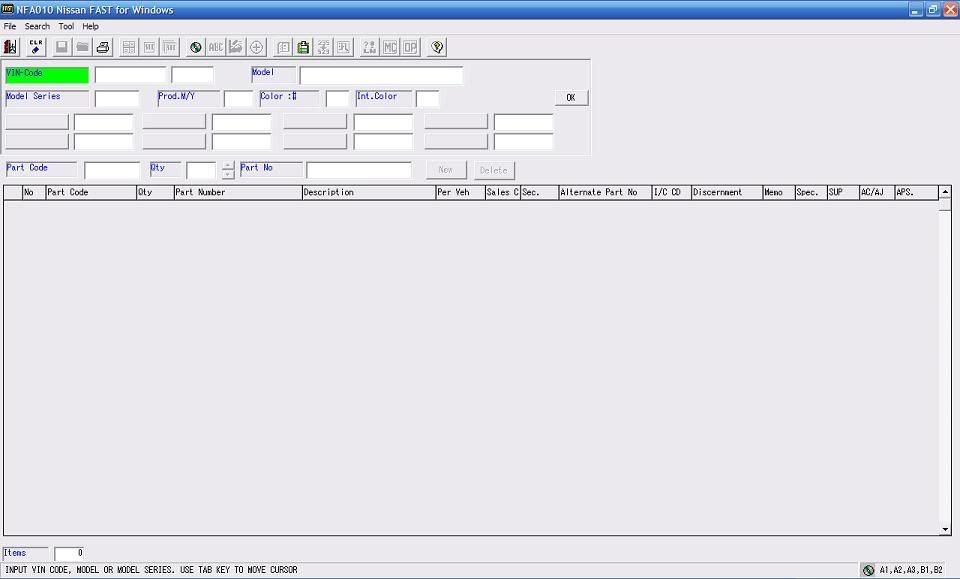Click the A1,A2,A3,B1,B2 status text
The height and width of the screenshot is (579, 960).
click(911, 570)
